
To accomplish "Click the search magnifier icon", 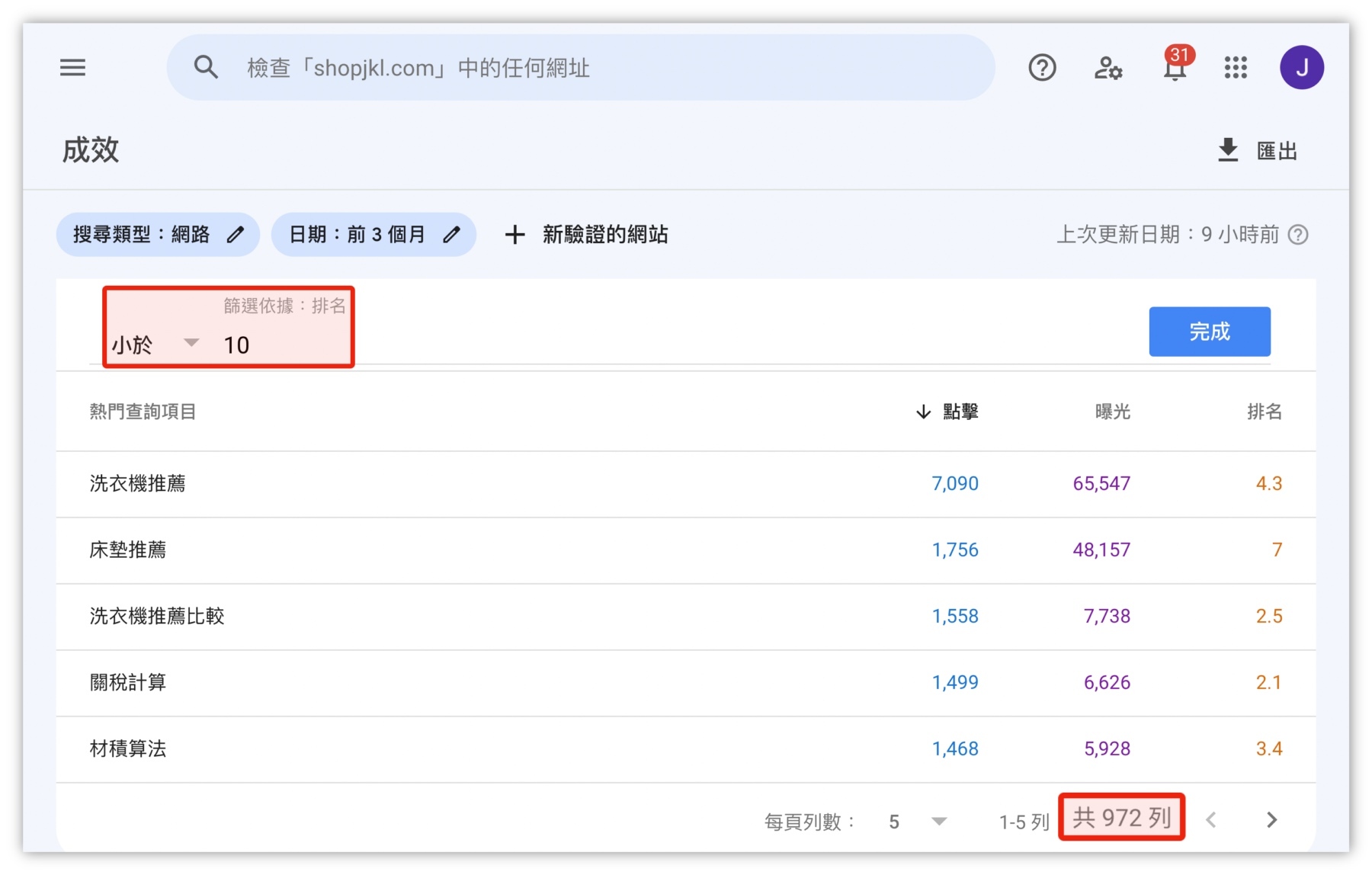I will (x=206, y=68).
